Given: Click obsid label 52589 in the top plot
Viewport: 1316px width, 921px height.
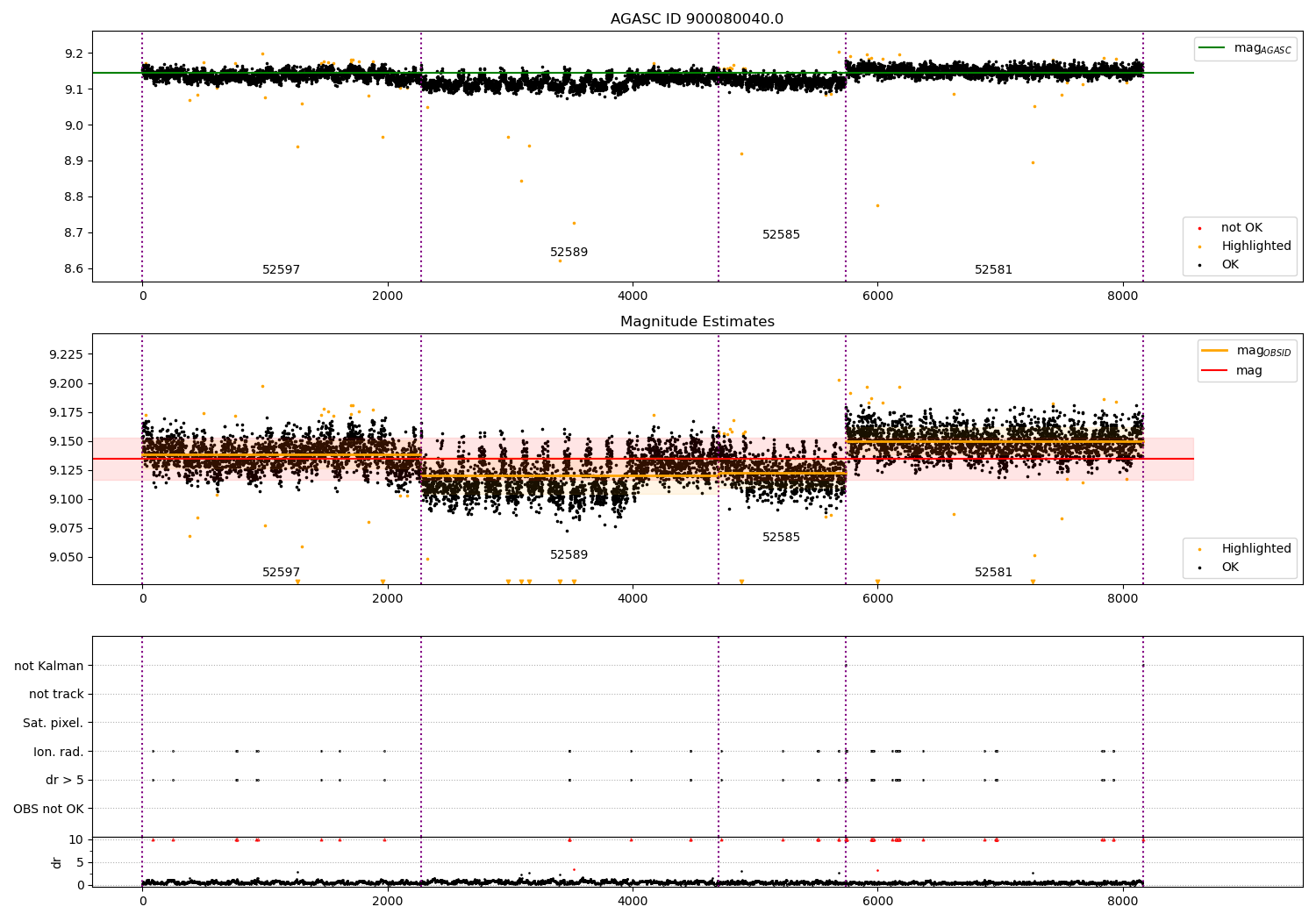Looking at the screenshot, I should click(x=569, y=253).
